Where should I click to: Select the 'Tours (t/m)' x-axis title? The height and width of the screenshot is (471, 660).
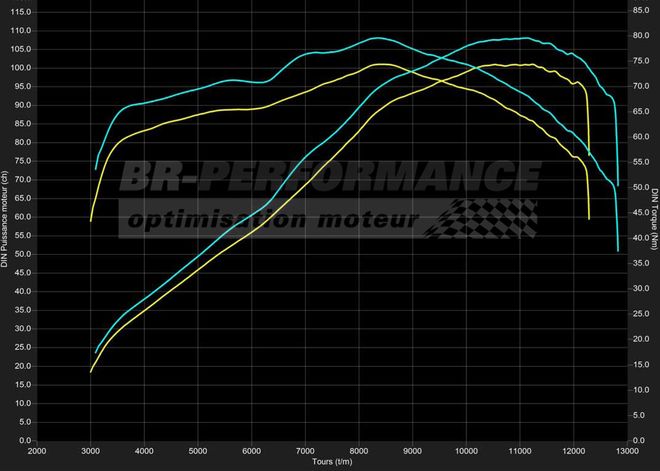(x=332, y=463)
